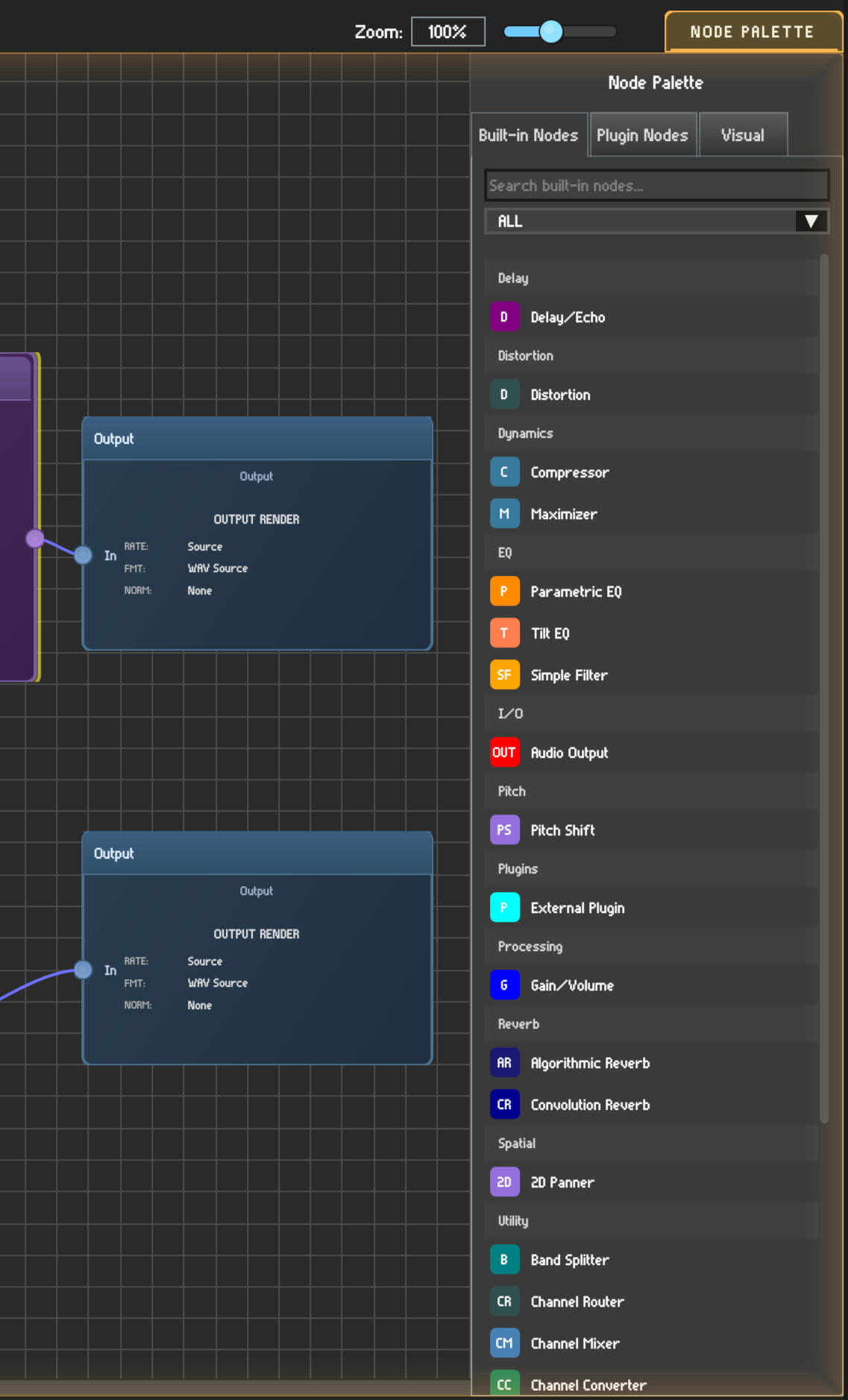Select the Band Splitter icon
This screenshot has height=1400, width=848.
tap(504, 1260)
